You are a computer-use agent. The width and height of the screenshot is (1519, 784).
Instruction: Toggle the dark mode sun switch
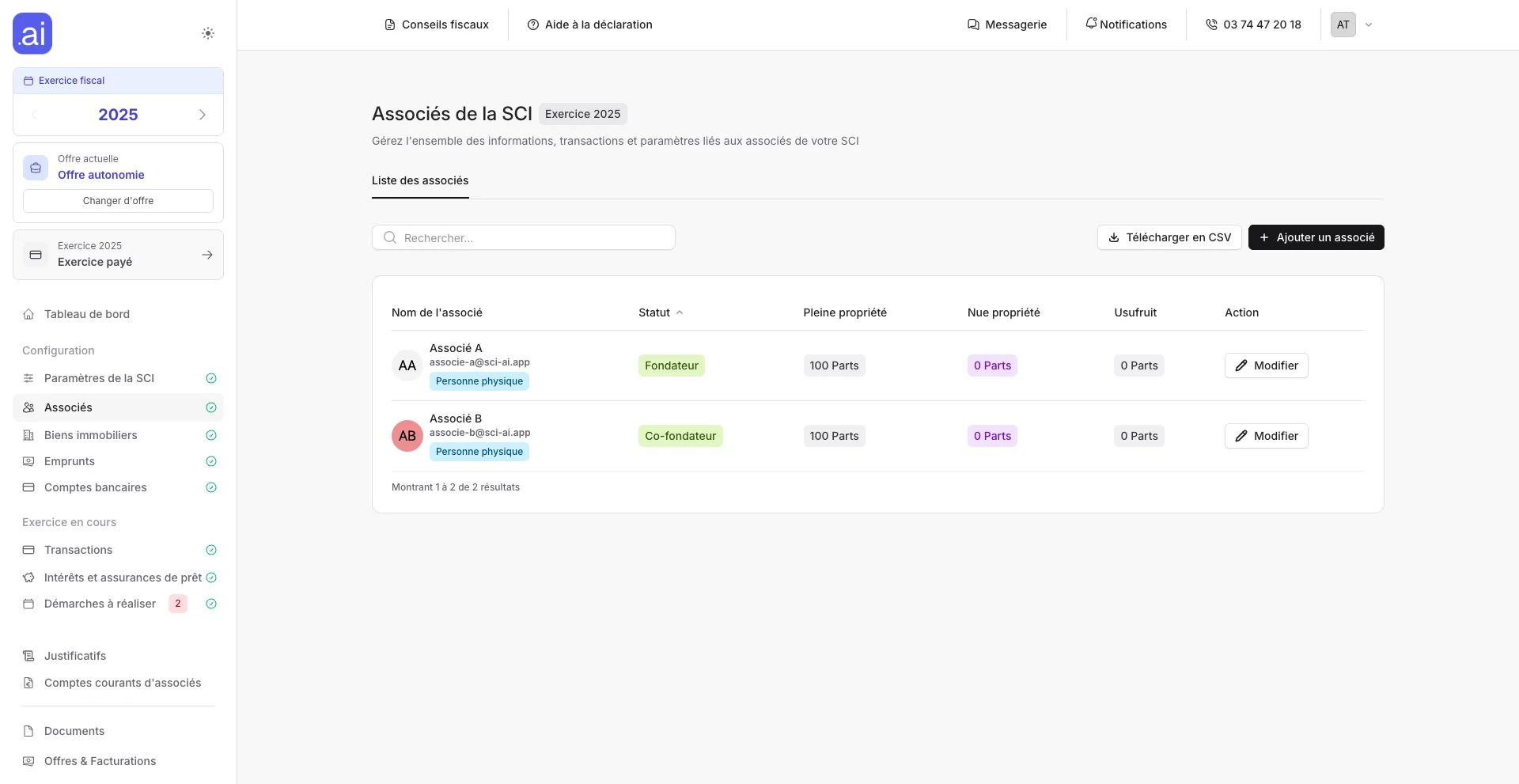tap(208, 33)
